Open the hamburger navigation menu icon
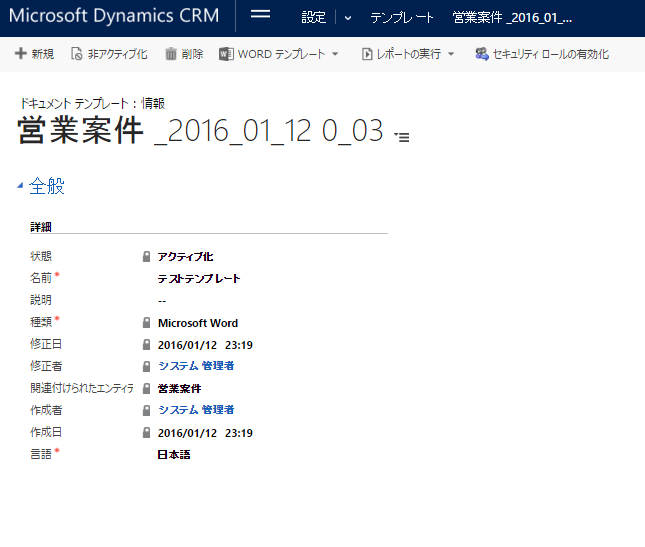Screen dimensions: 645x547 tap(260, 14)
